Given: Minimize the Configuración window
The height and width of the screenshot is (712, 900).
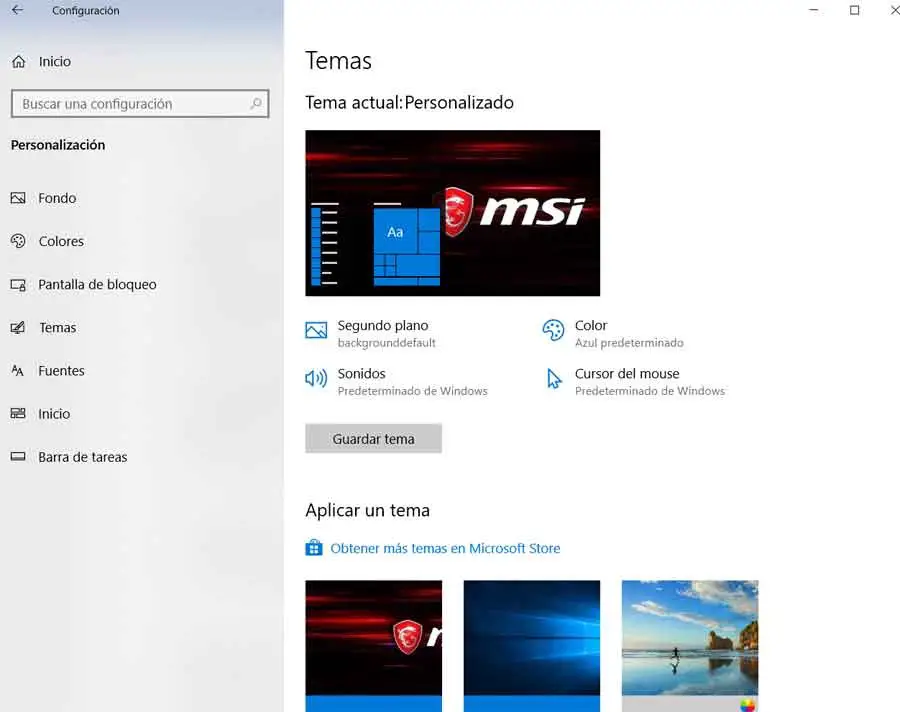Looking at the screenshot, I should click(x=813, y=10).
